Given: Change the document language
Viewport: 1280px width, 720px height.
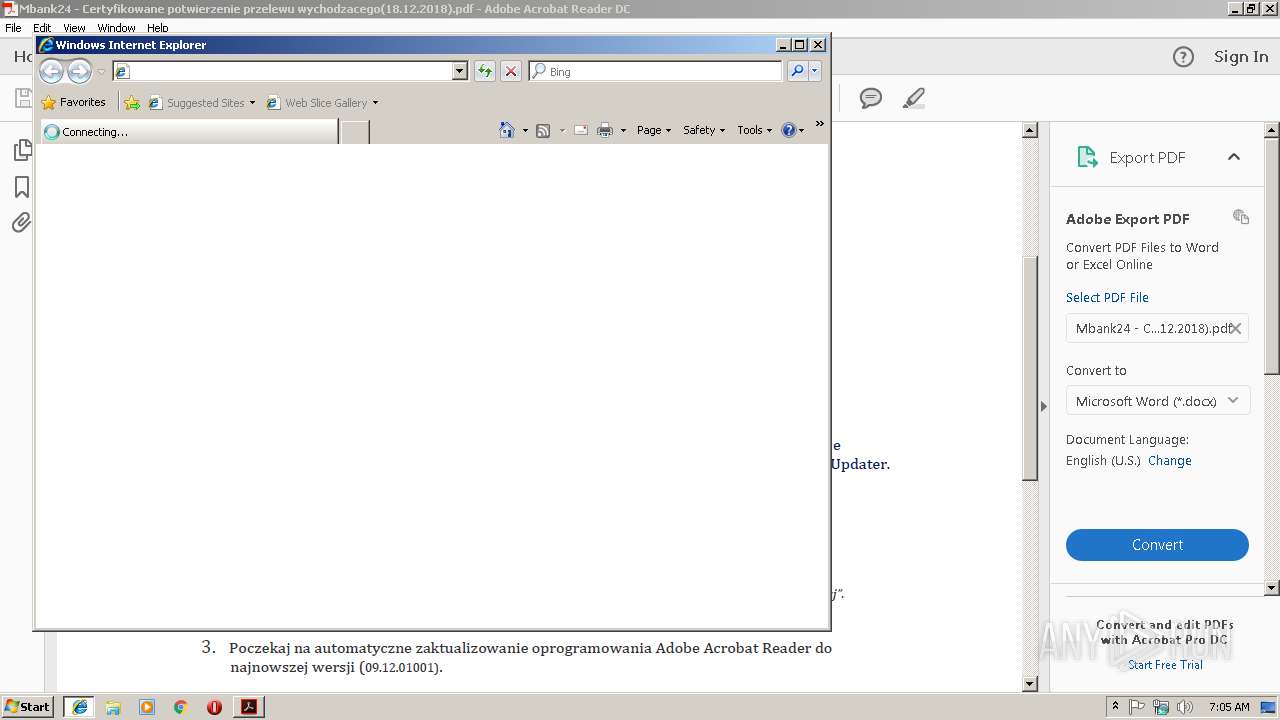Looking at the screenshot, I should pyautogui.click(x=1169, y=461).
